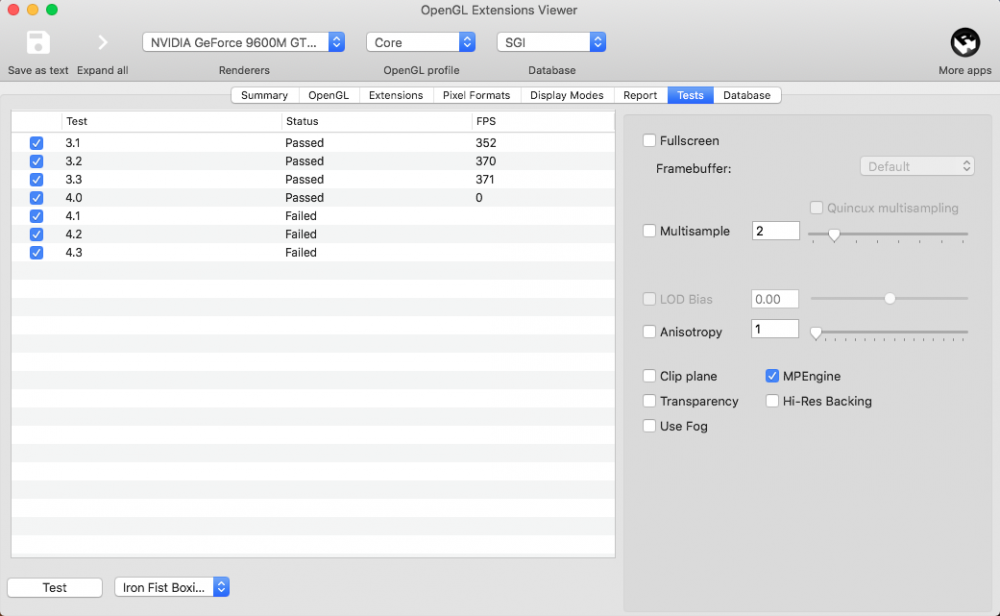Switch to the Summary tab
Image resolution: width=1000 pixels, height=616 pixels.
pos(265,95)
